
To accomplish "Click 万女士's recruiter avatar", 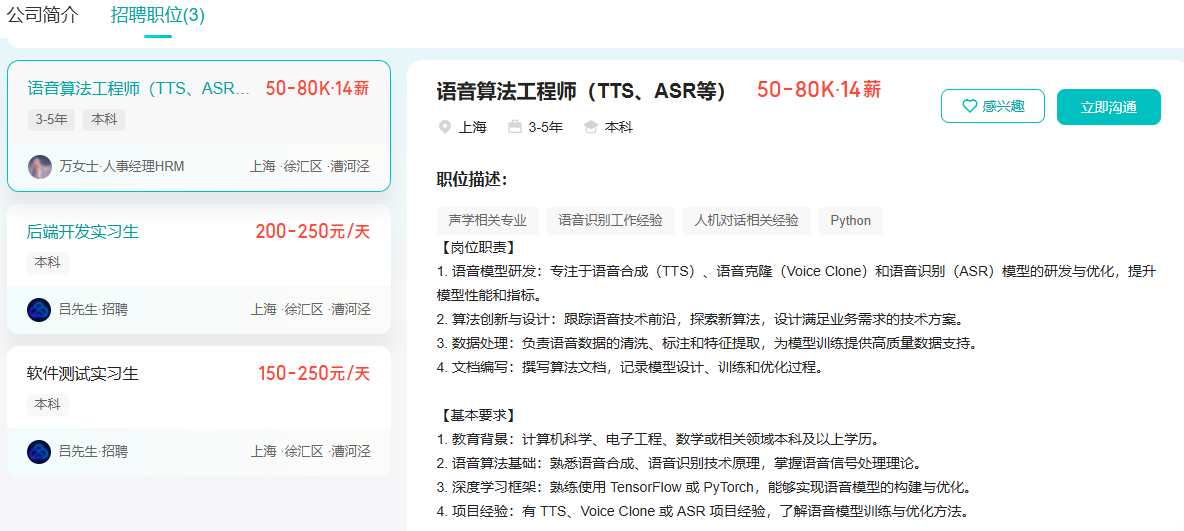I will tap(40, 166).
